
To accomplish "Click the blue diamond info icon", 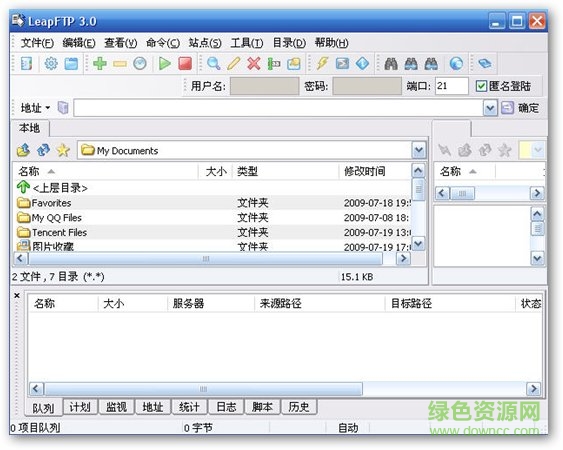I will pos(362,64).
